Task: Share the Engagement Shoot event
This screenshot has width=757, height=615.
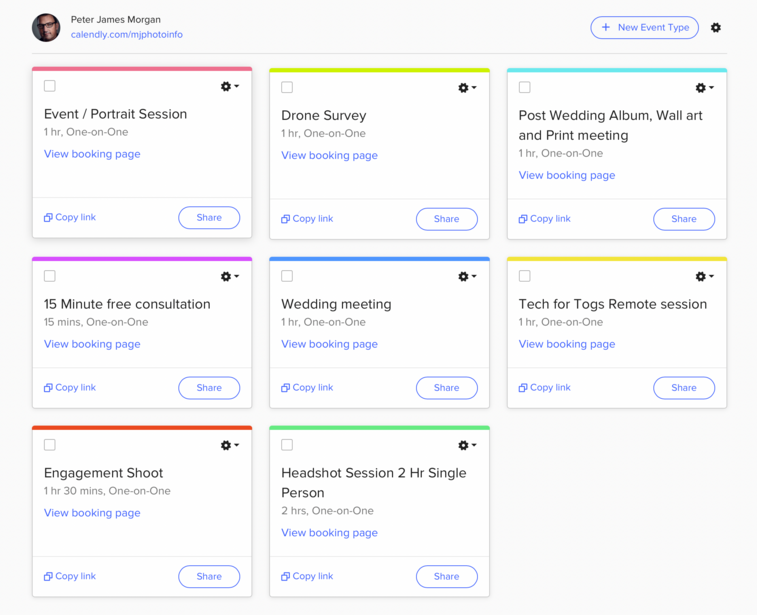Action: tap(209, 577)
